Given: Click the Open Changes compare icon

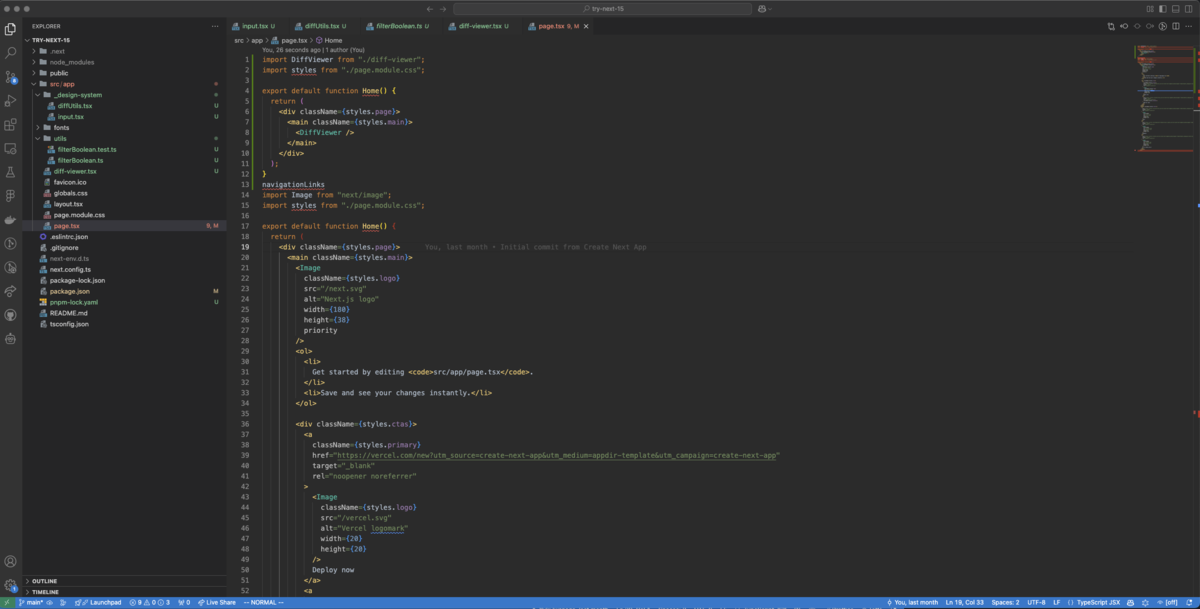Looking at the screenshot, I should (1109, 25).
